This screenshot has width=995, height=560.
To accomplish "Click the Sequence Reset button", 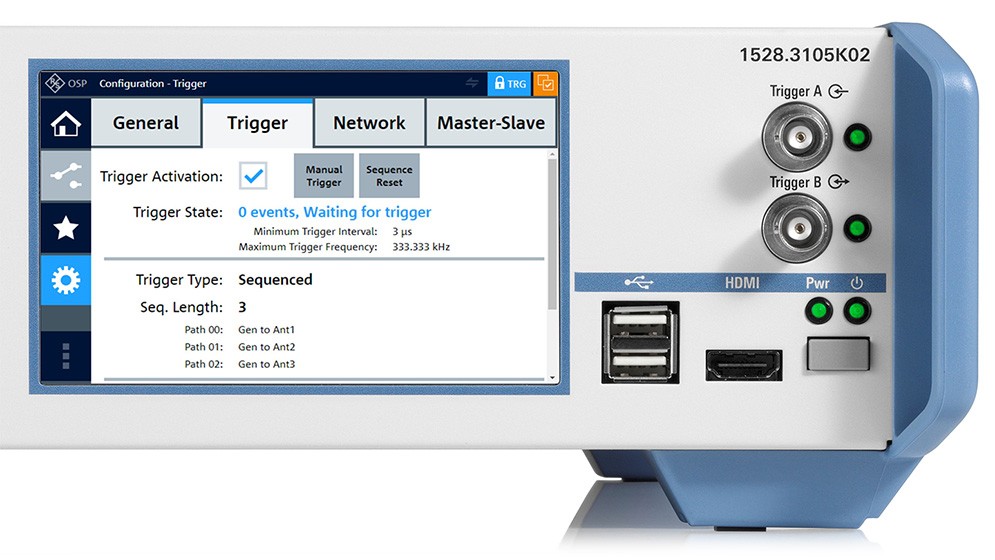I will (389, 176).
